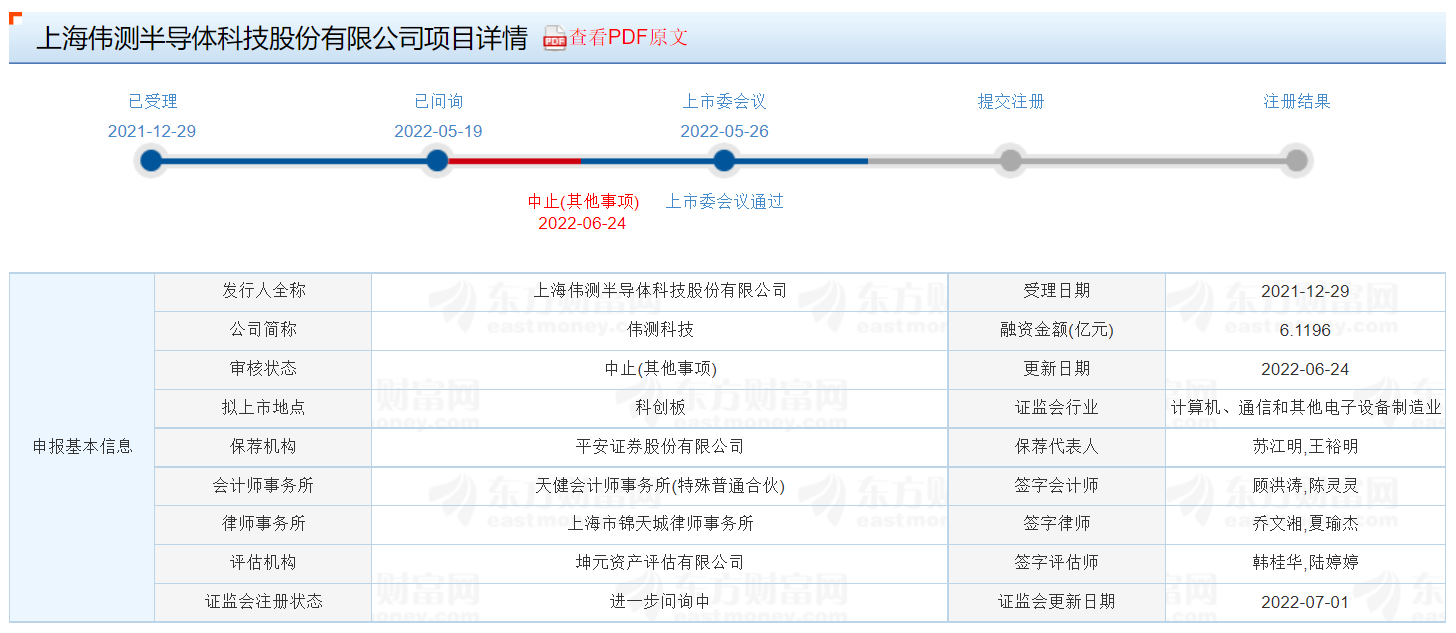
Task: Click the red 中止(其他事项) timeline note
Action: point(583,201)
